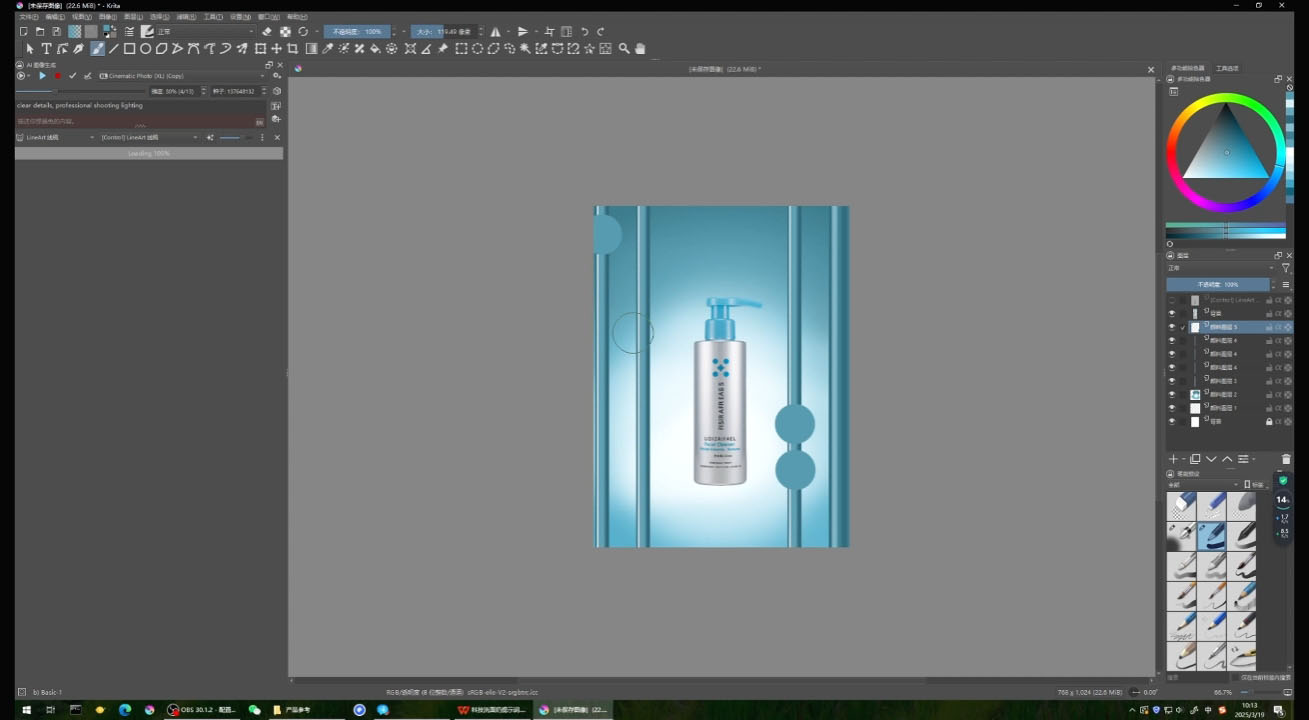
Task: Toggle visibility of 颜料图层 2 layer
Action: (1172, 394)
